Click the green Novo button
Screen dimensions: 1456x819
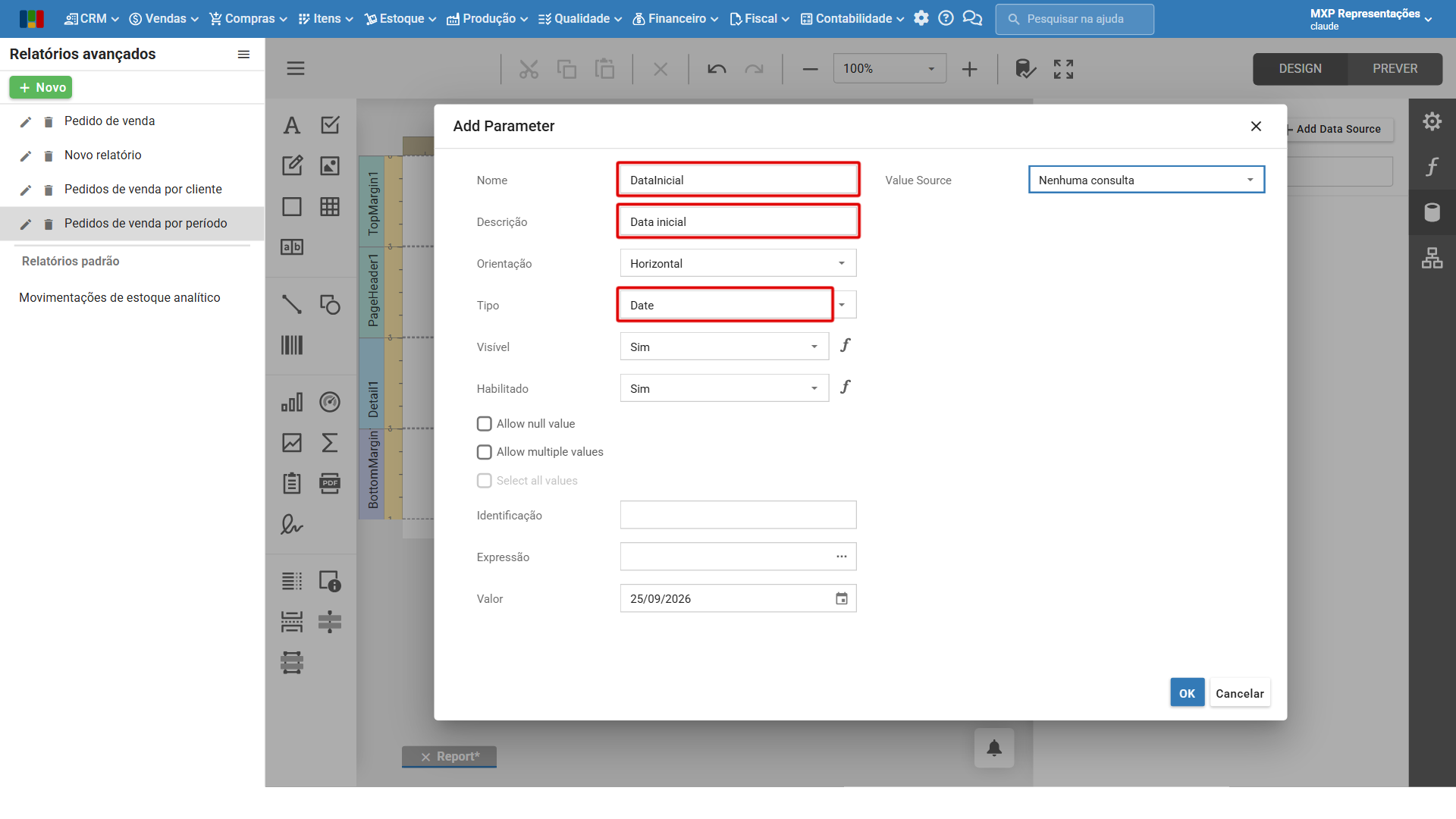point(41,87)
